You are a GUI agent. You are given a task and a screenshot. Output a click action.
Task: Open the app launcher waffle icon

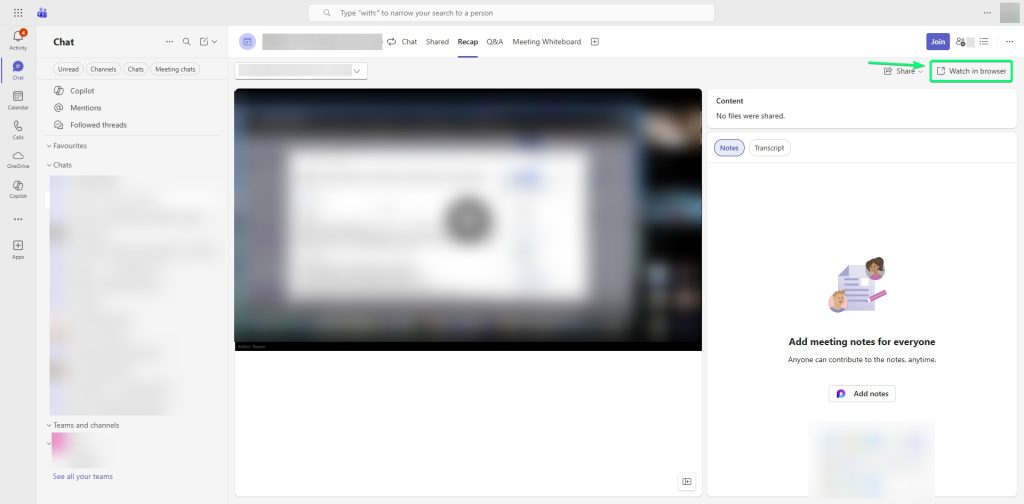click(x=18, y=12)
